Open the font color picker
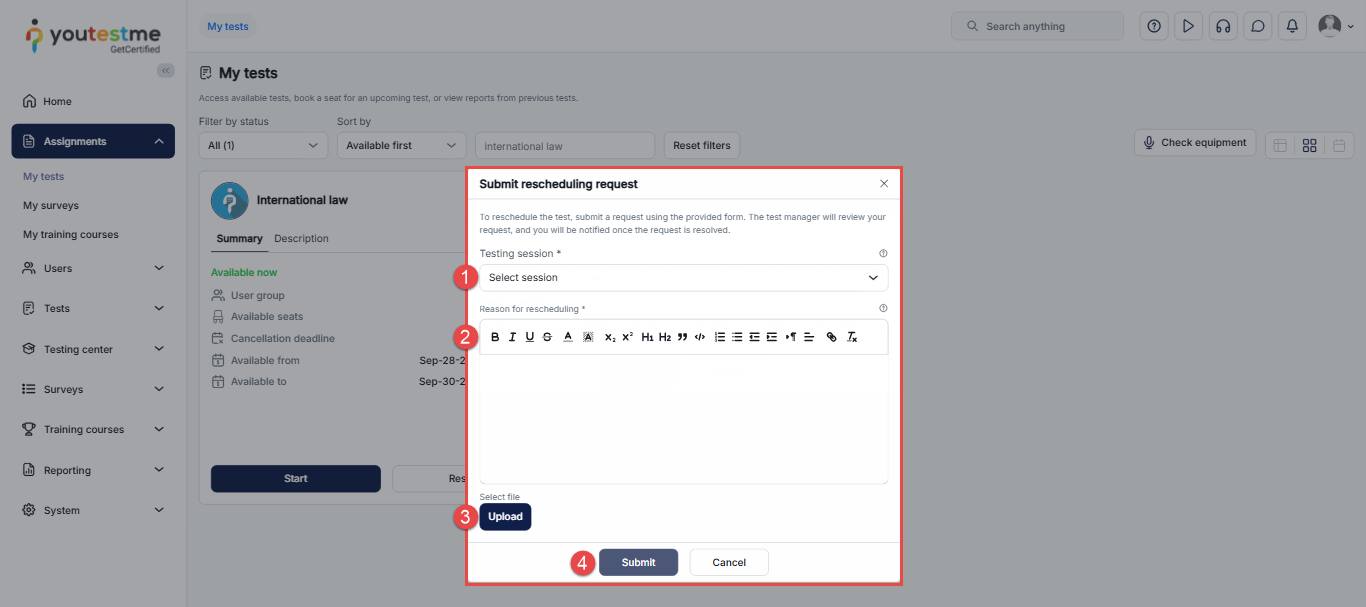This screenshot has width=1366, height=607. (x=568, y=337)
